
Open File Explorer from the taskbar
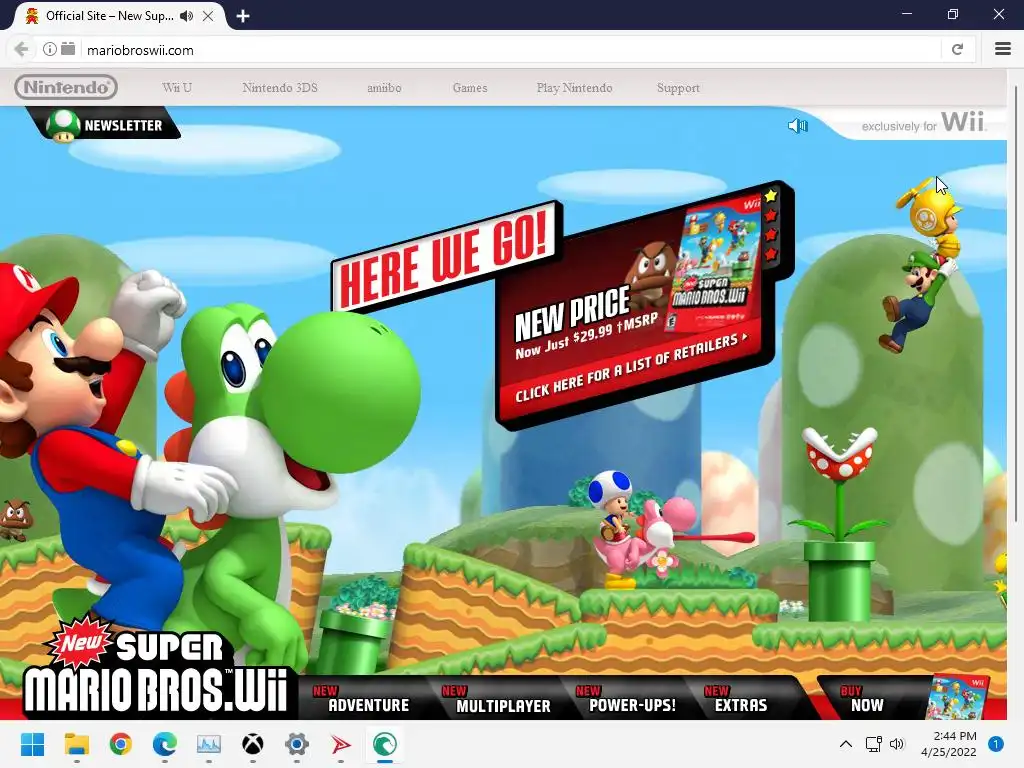click(76, 744)
